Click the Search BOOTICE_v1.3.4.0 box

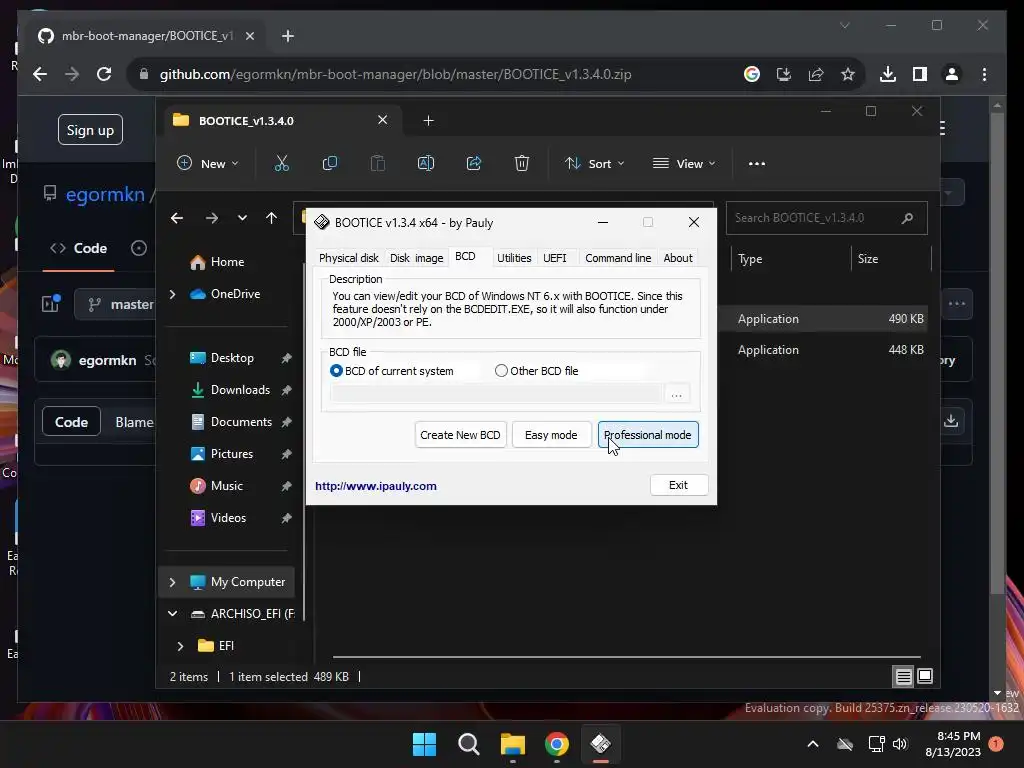826,218
